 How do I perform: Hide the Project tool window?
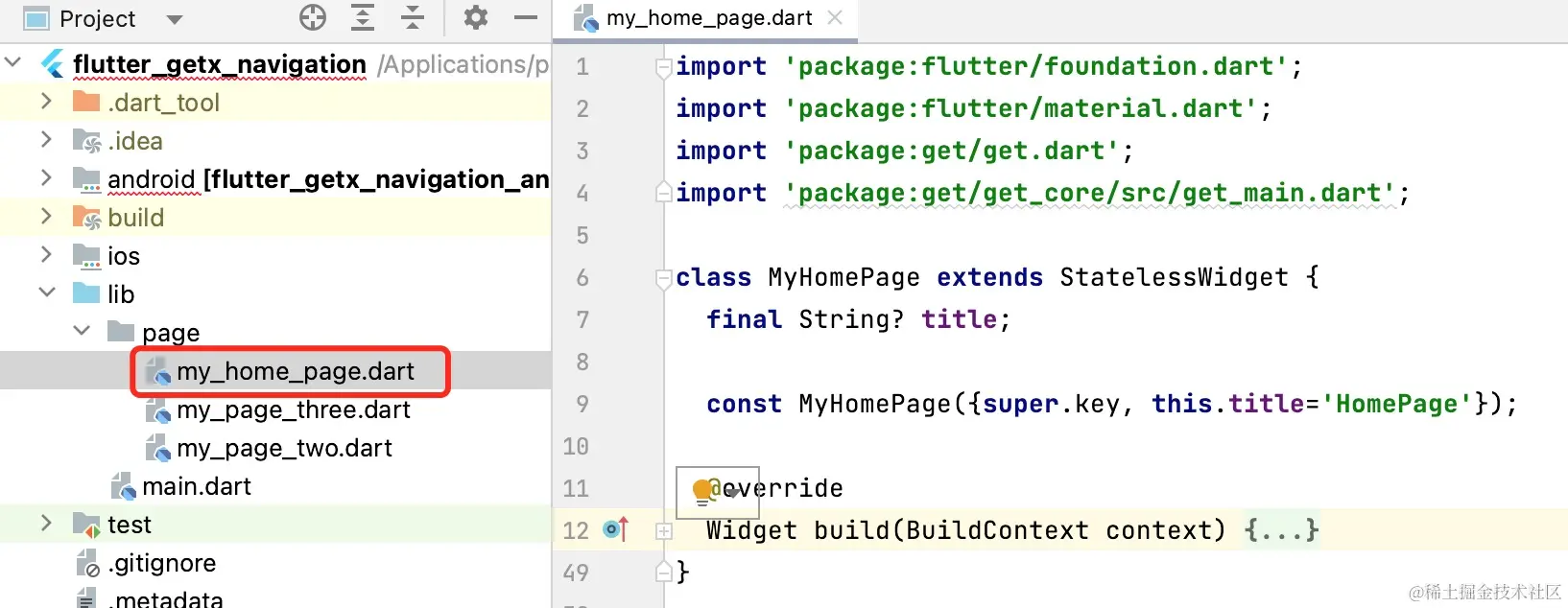pyautogui.click(x=526, y=17)
